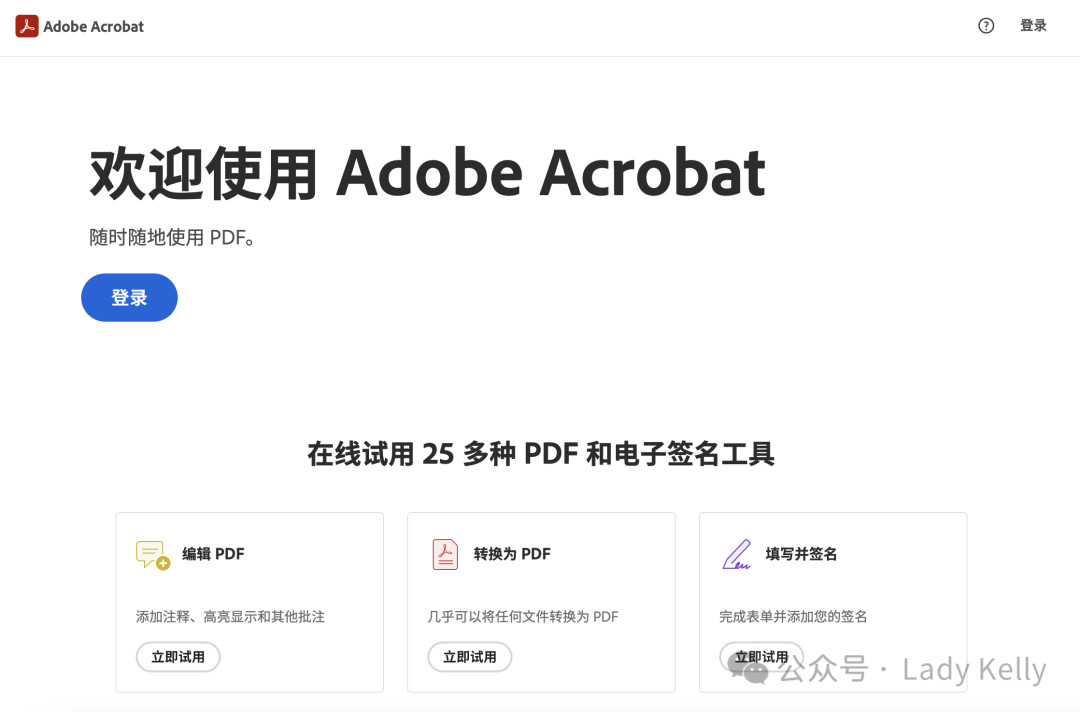Click the 欢迎使用 Adobe Acrobat heading
This screenshot has height=712, width=1080.
coord(427,173)
